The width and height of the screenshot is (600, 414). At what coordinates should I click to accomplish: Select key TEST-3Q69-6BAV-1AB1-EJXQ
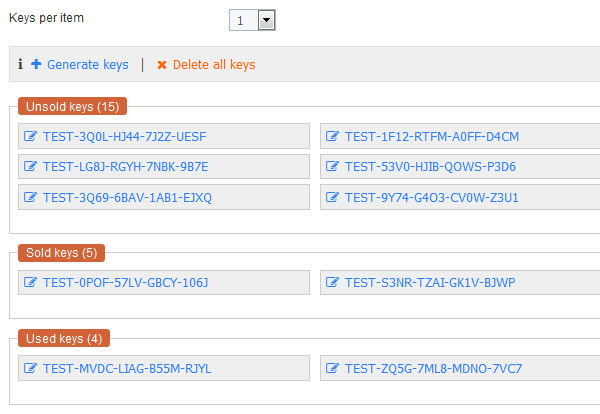127,198
